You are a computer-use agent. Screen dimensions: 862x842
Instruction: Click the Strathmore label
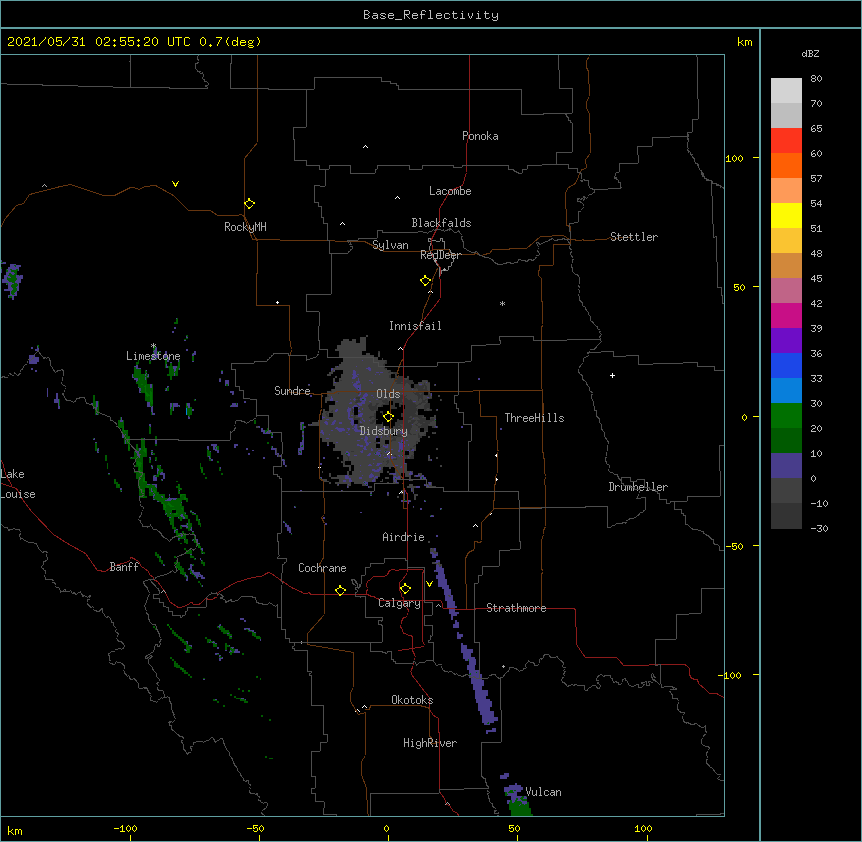(516, 608)
